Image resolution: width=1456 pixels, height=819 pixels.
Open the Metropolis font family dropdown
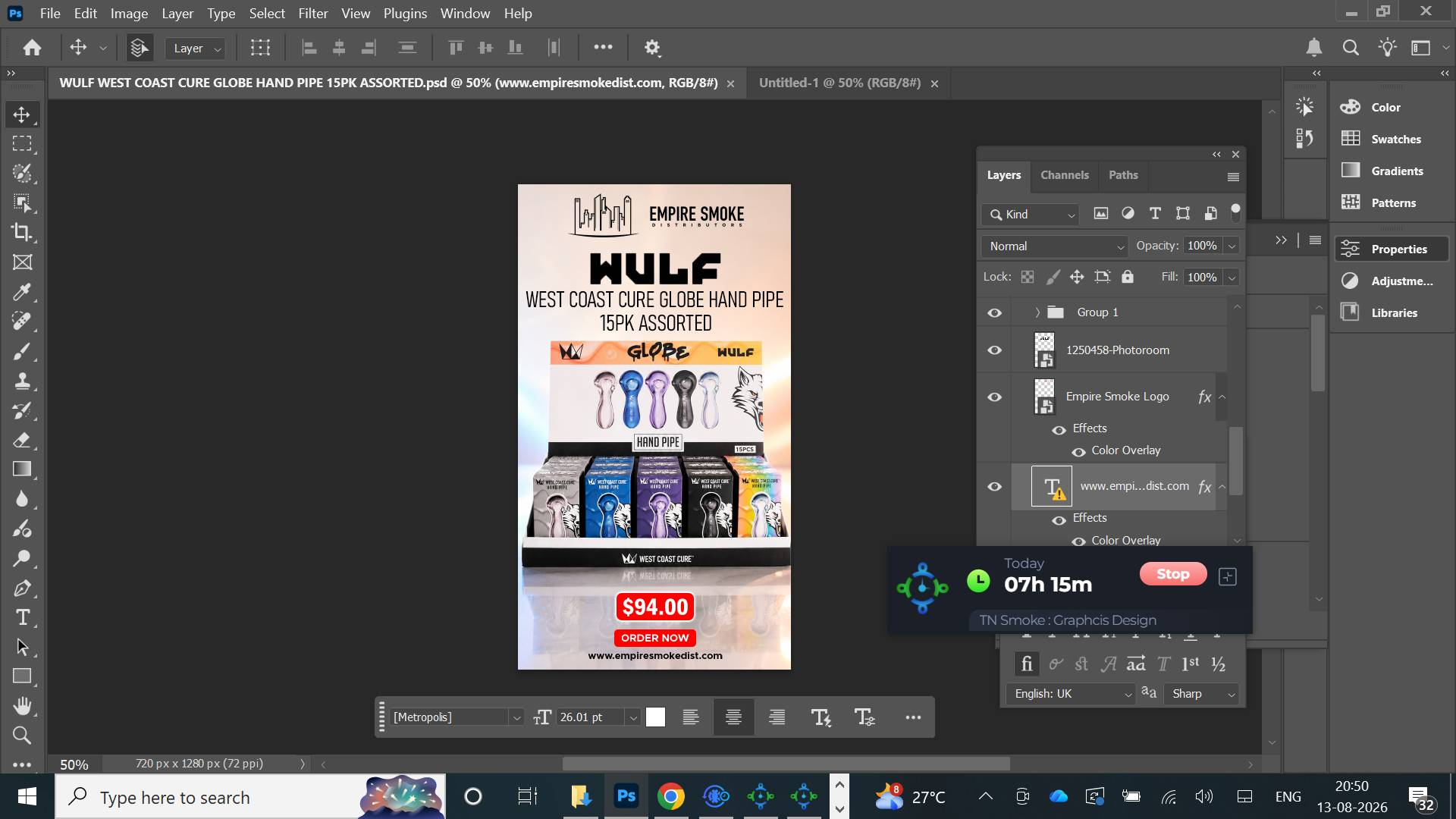(x=457, y=717)
